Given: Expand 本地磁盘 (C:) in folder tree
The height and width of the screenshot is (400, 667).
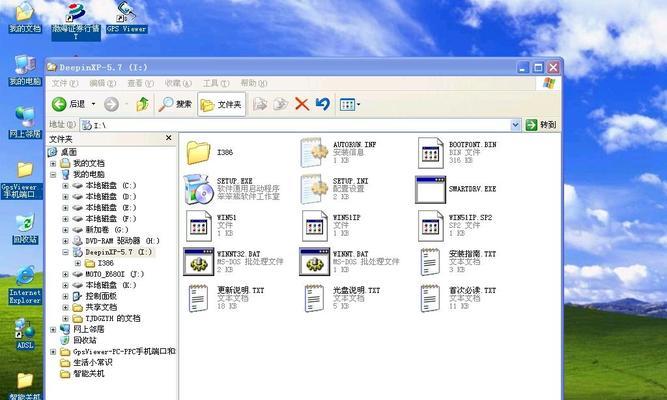Looking at the screenshot, I should (x=65, y=186).
